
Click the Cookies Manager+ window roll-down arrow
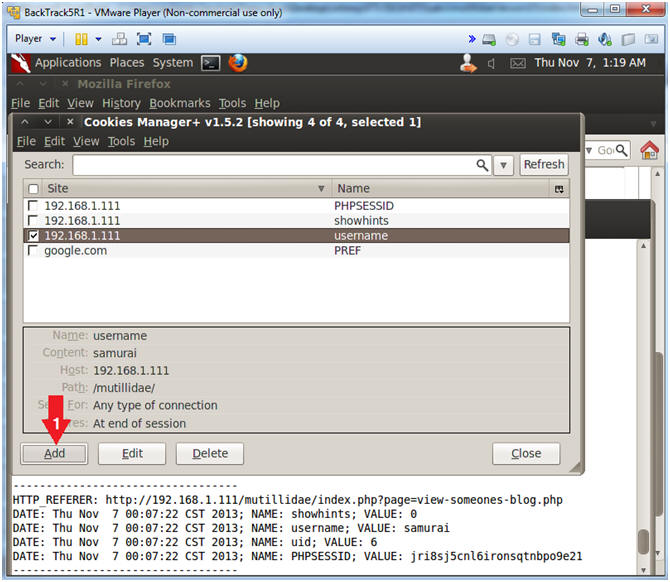(48, 122)
